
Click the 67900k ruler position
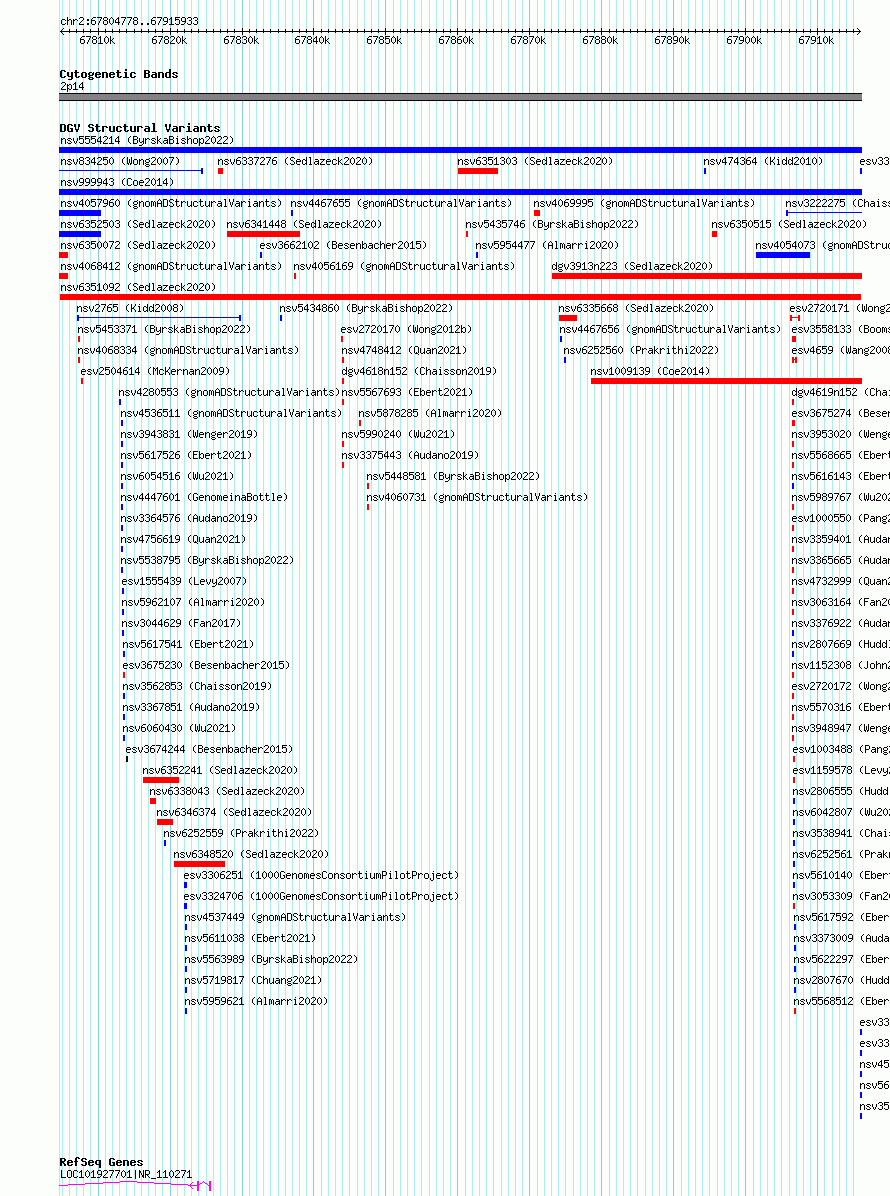click(744, 40)
